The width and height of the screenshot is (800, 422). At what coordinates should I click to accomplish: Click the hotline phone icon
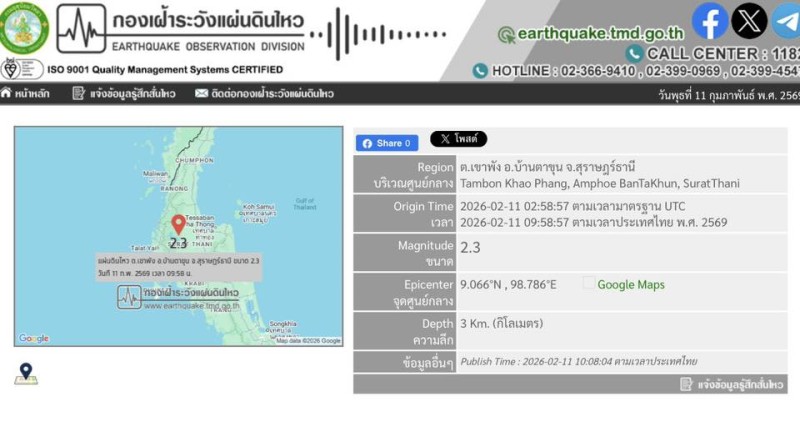[480, 71]
